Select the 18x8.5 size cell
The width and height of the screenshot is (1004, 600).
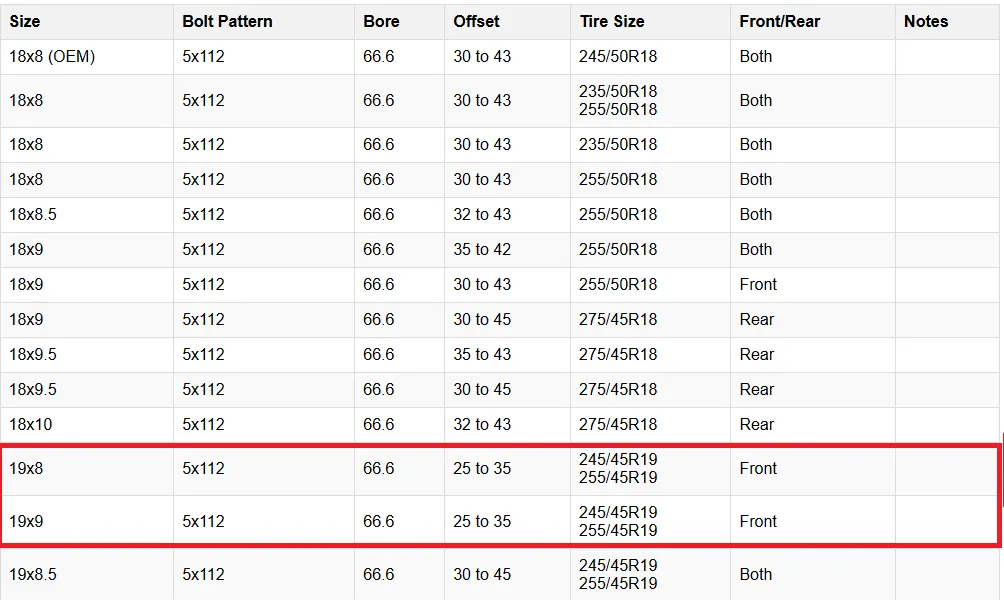click(33, 215)
